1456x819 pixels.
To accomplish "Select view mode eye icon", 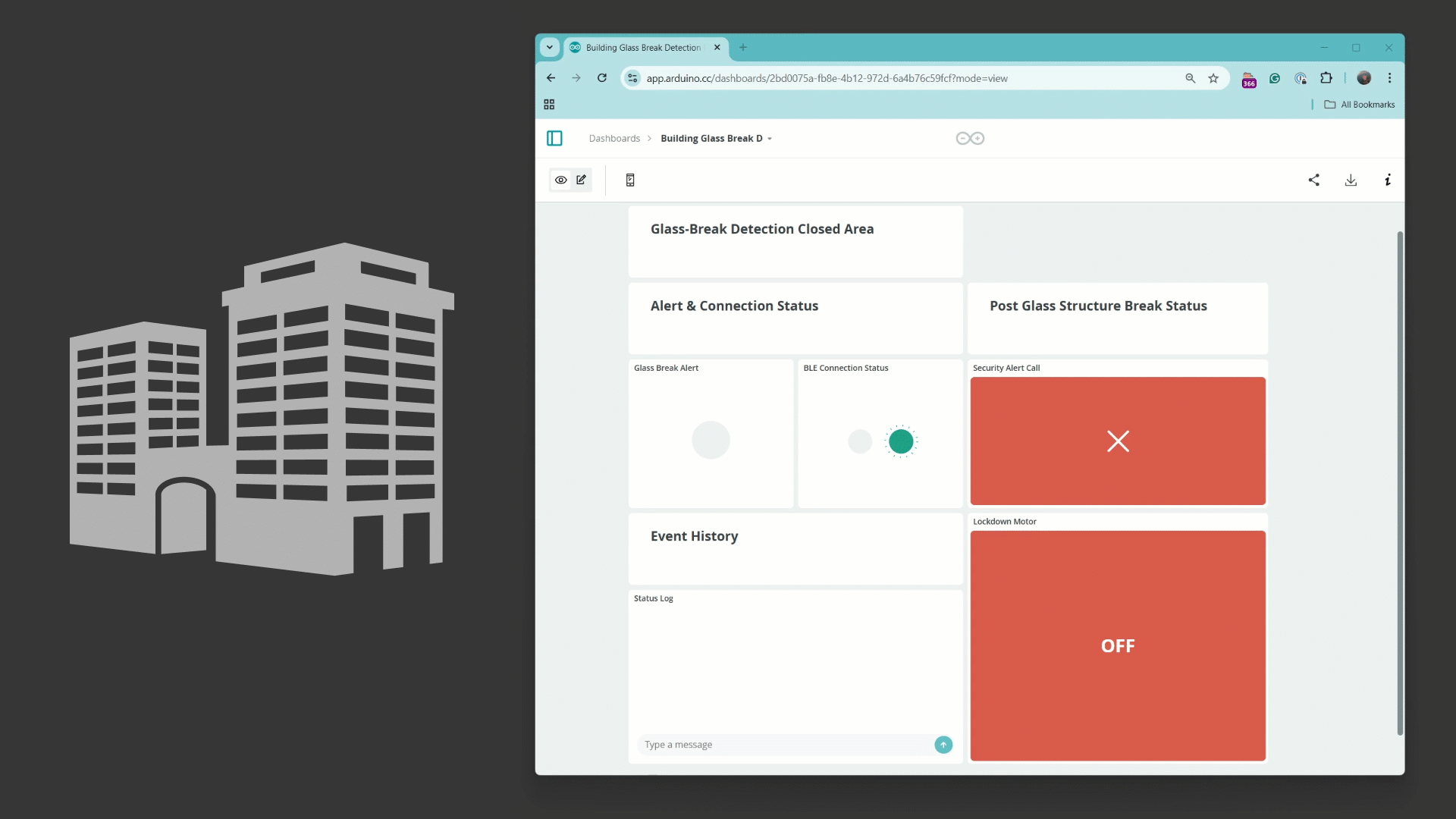I will [561, 180].
